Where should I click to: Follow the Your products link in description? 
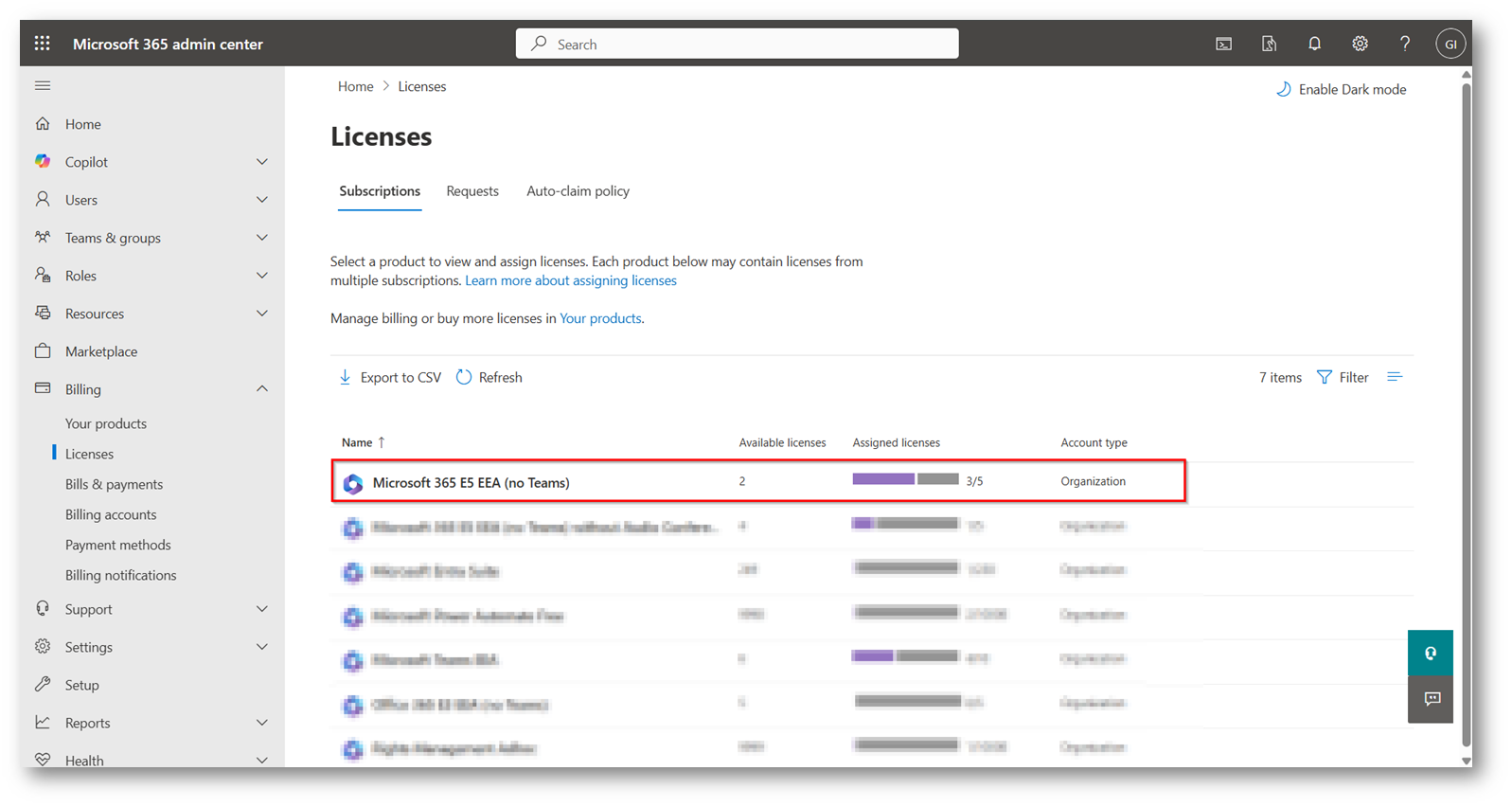pos(600,318)
